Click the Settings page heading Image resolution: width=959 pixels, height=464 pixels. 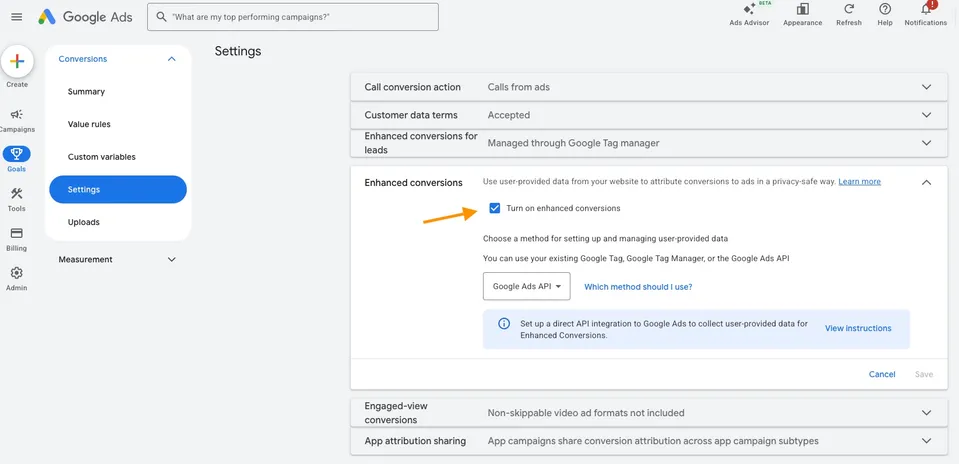pos(238,51)
